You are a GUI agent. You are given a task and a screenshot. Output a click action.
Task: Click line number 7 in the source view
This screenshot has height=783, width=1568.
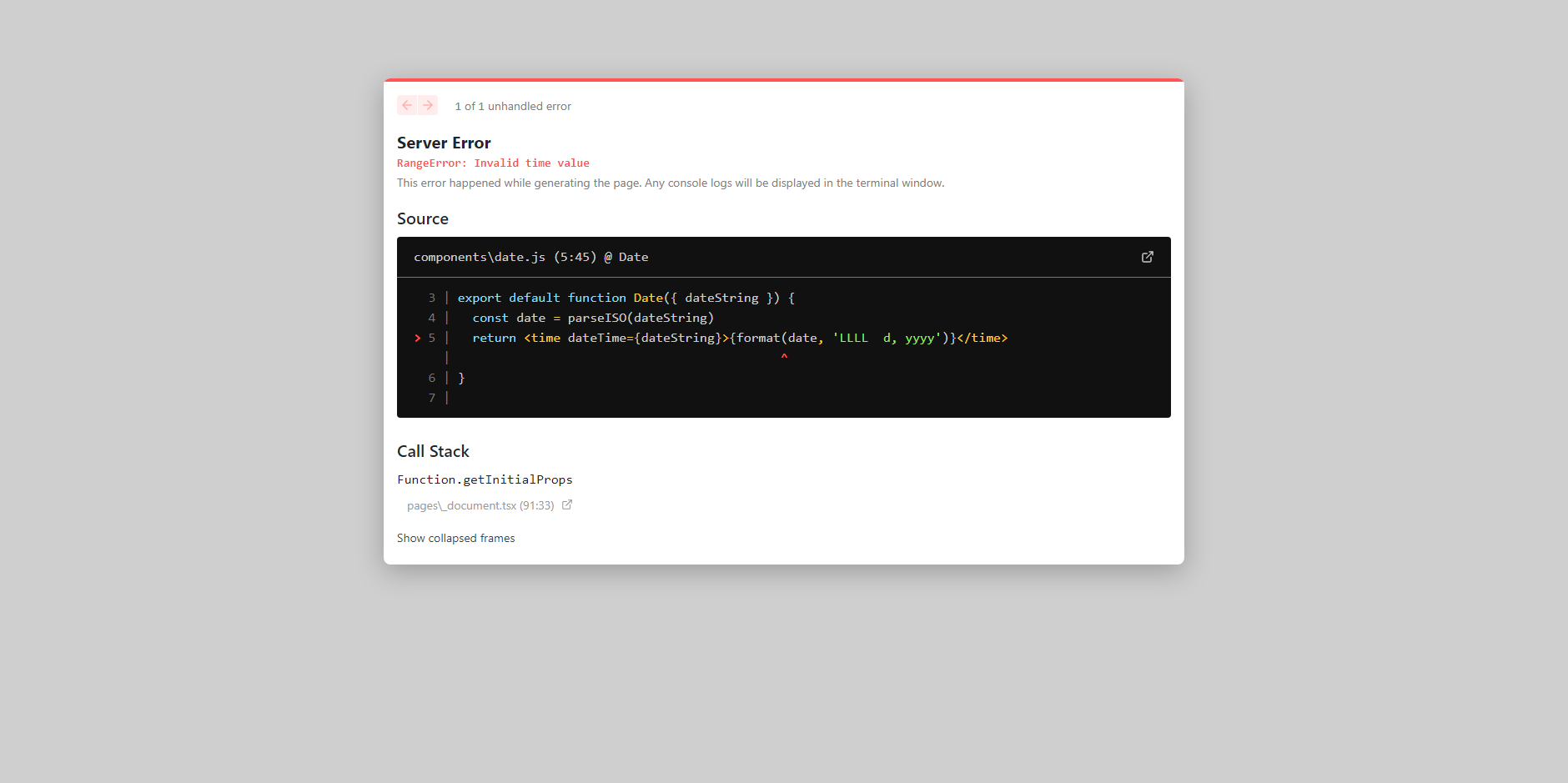431,398
